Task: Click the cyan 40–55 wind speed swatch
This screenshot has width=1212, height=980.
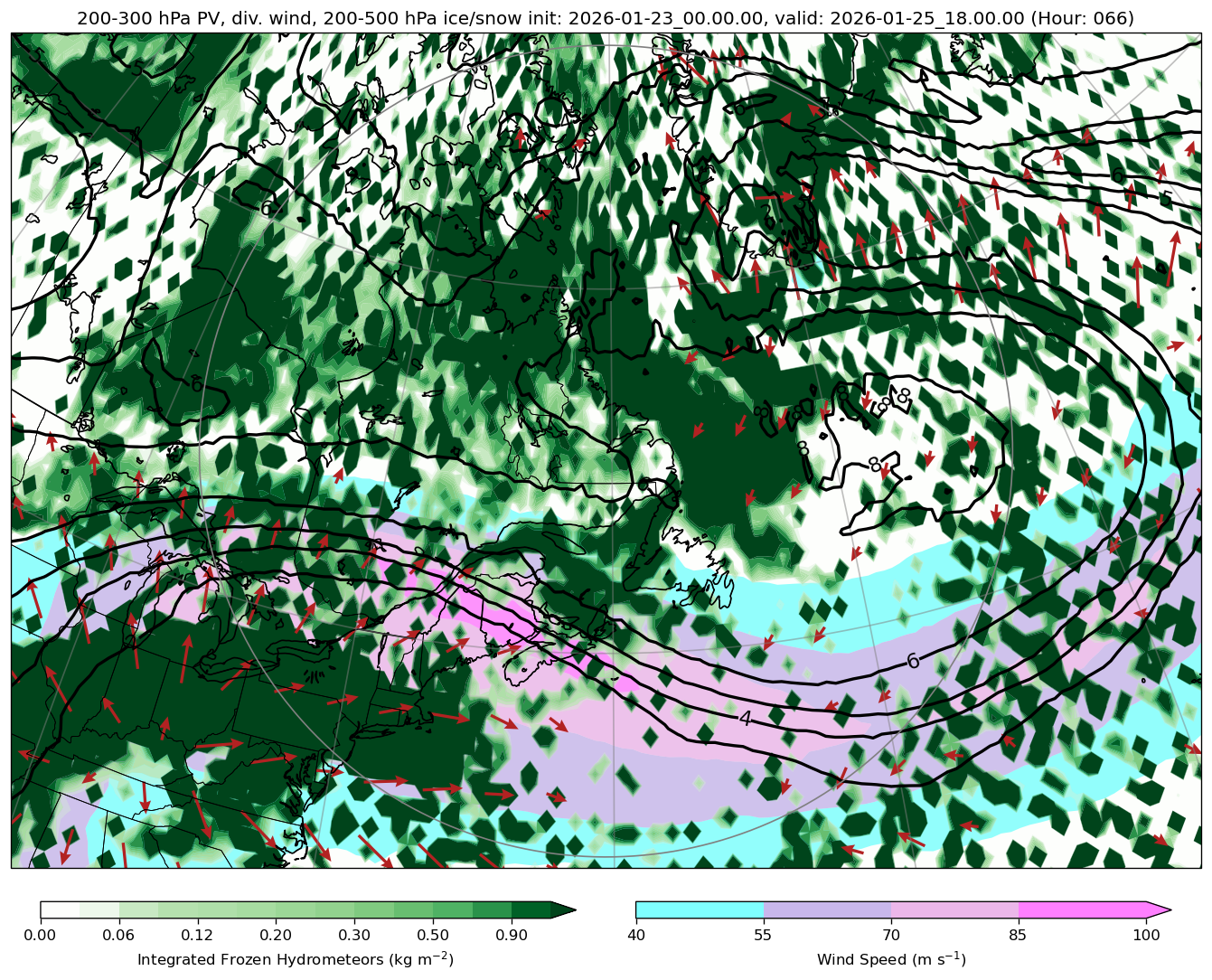Action: [x=699, y=909]
